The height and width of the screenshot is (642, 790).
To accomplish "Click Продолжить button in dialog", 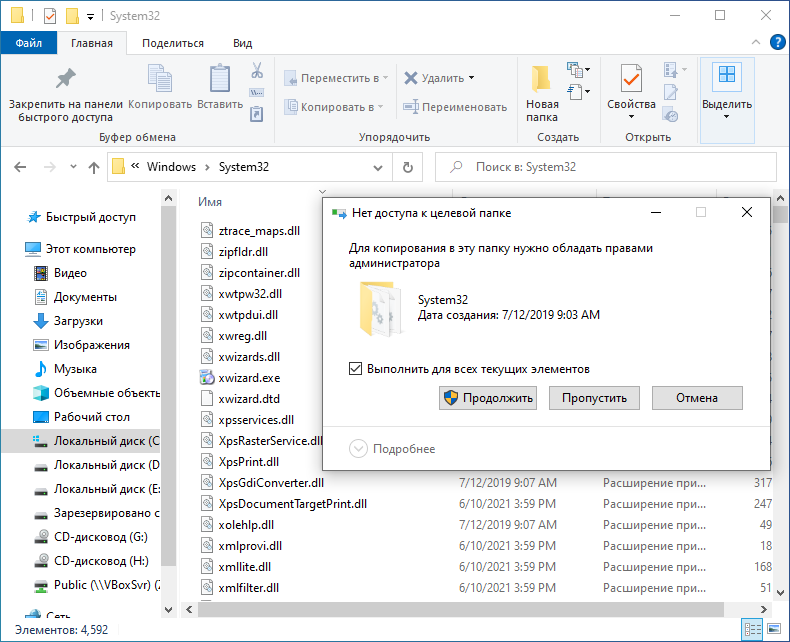I will (x=488, y=398).
